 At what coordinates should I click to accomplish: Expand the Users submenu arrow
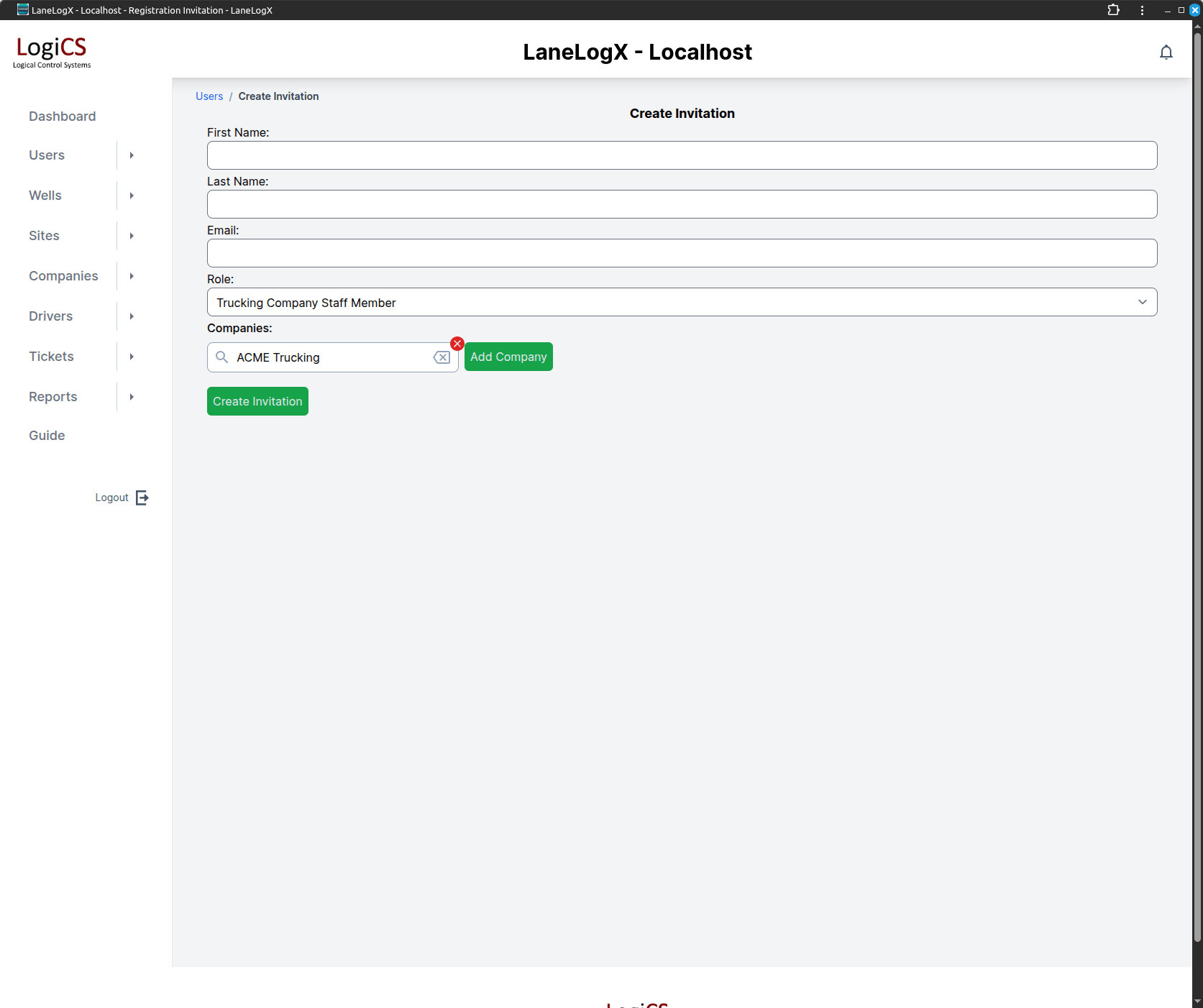pyautogui.click(x=132, y=155)
